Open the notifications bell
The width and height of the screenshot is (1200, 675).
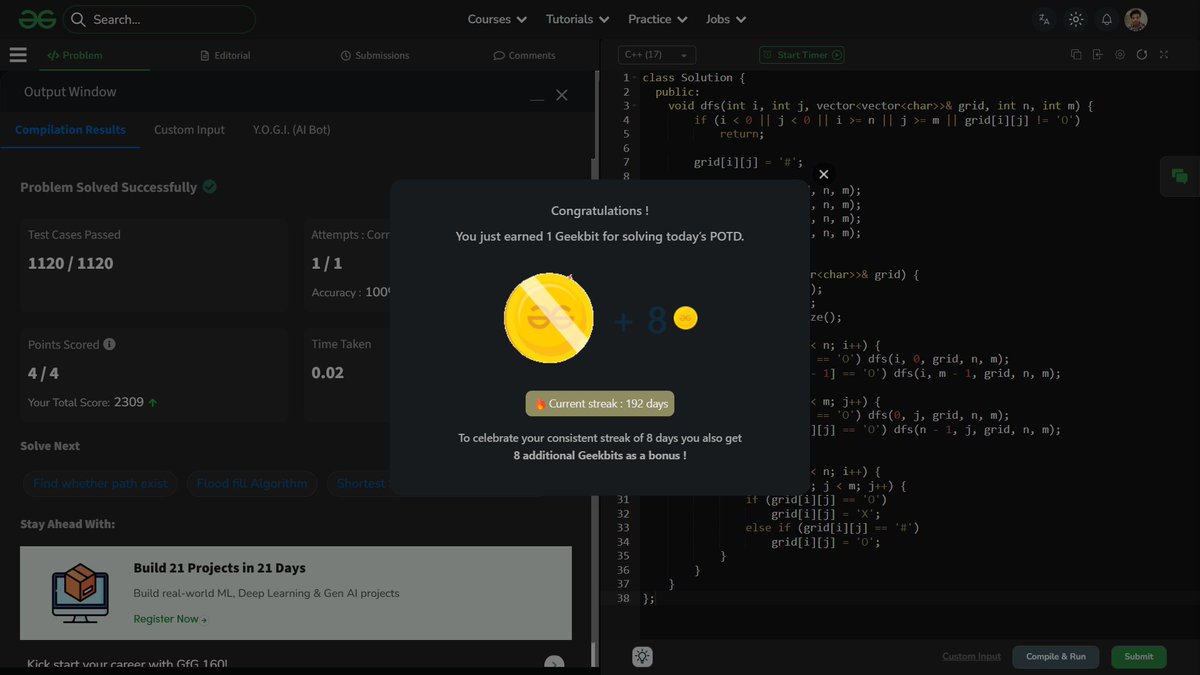pos(1106,19)
